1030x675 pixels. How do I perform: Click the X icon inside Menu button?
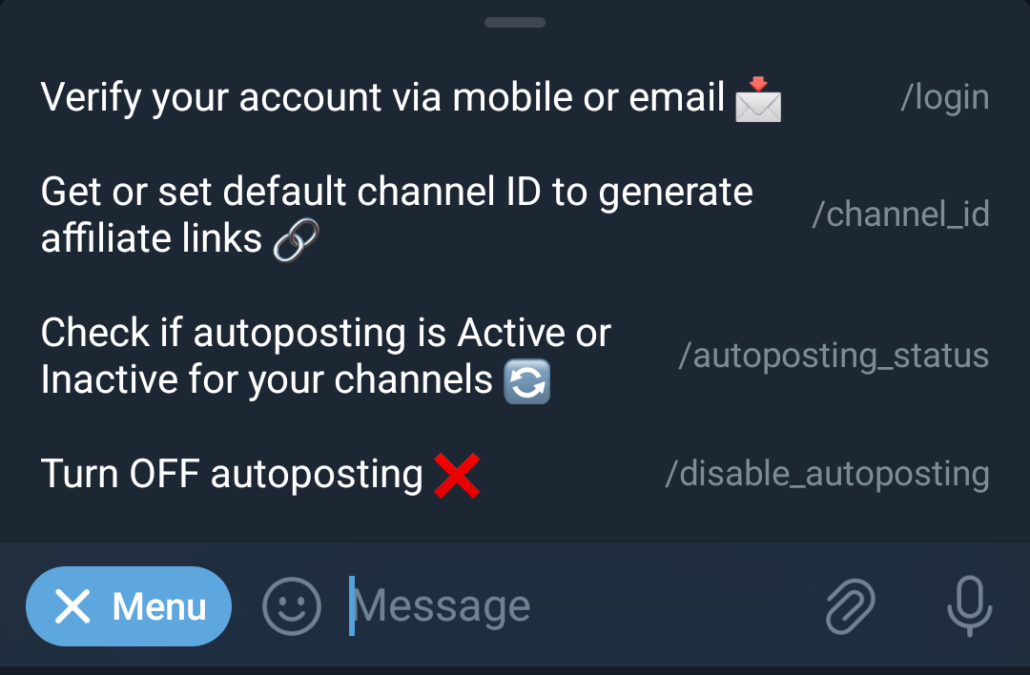point(72,606)
